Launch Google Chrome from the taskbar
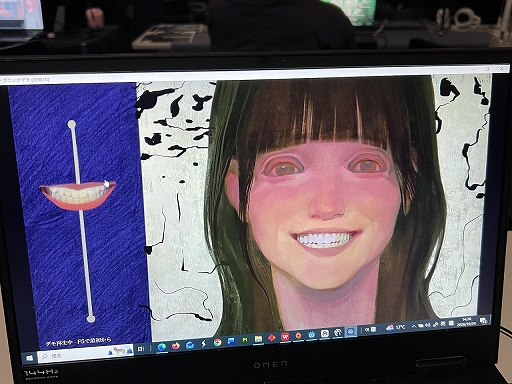 click(217, 342)
